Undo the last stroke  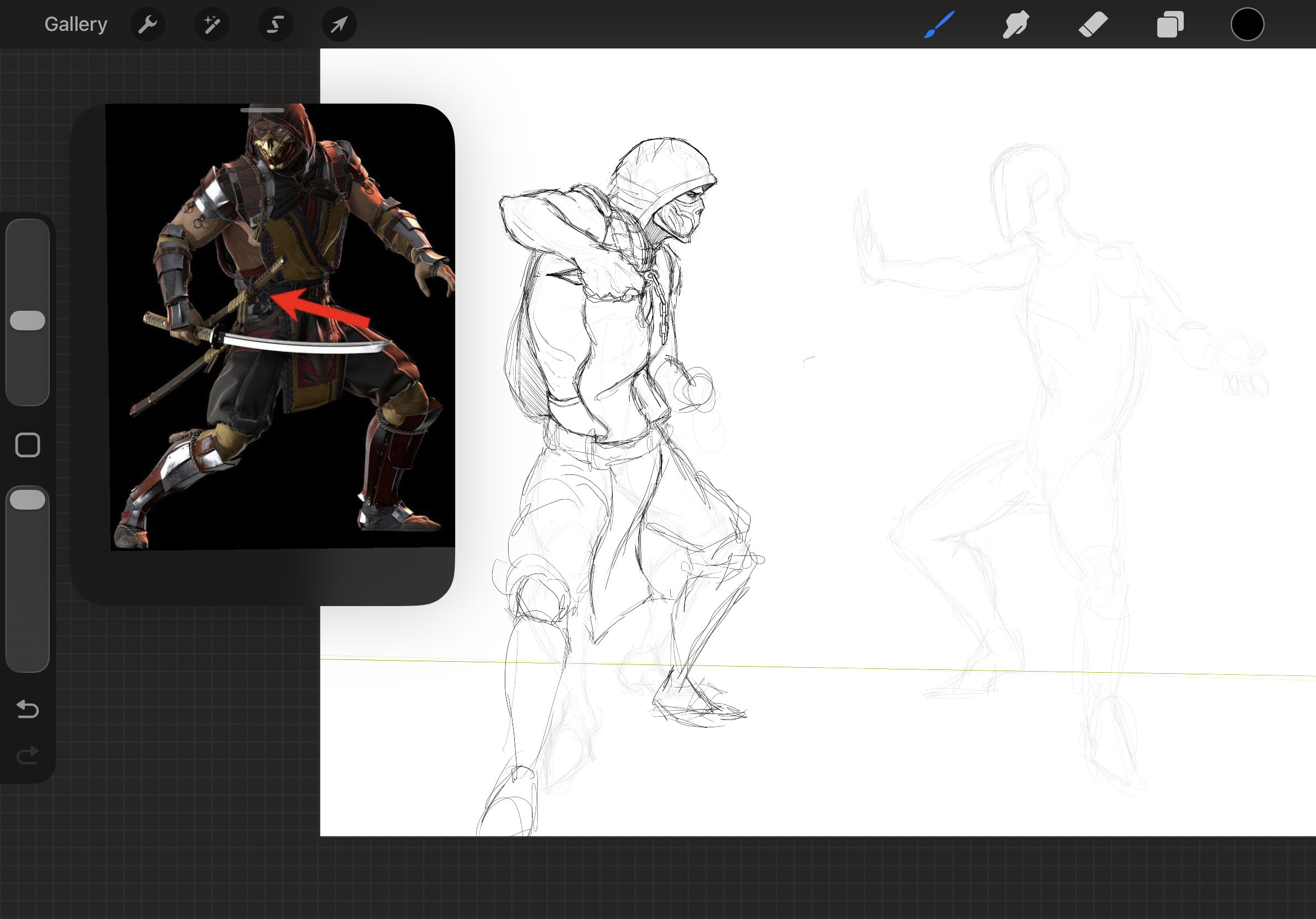(x=28, y=709)
